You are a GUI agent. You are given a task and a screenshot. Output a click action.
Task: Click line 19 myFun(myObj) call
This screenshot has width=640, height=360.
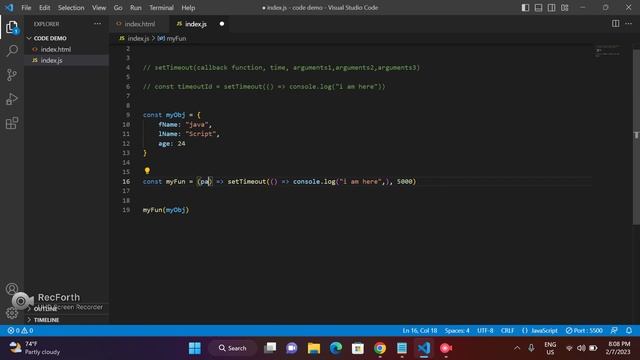coord(166,210)
